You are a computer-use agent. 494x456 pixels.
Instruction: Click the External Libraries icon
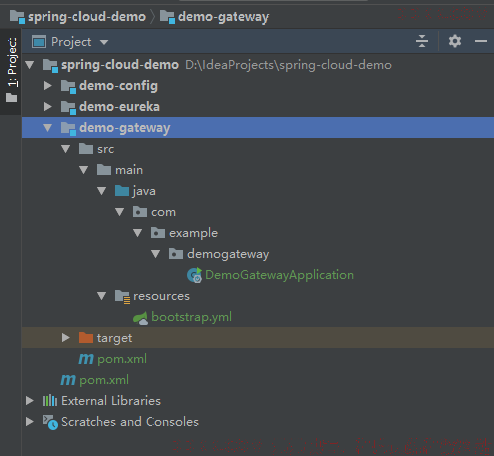(x=50, y=401)
